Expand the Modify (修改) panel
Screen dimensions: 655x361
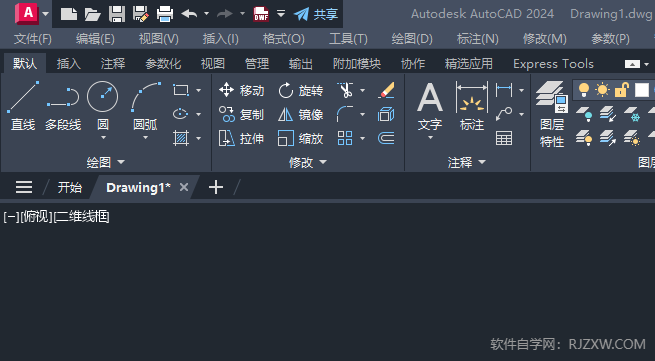pos(307,162)
